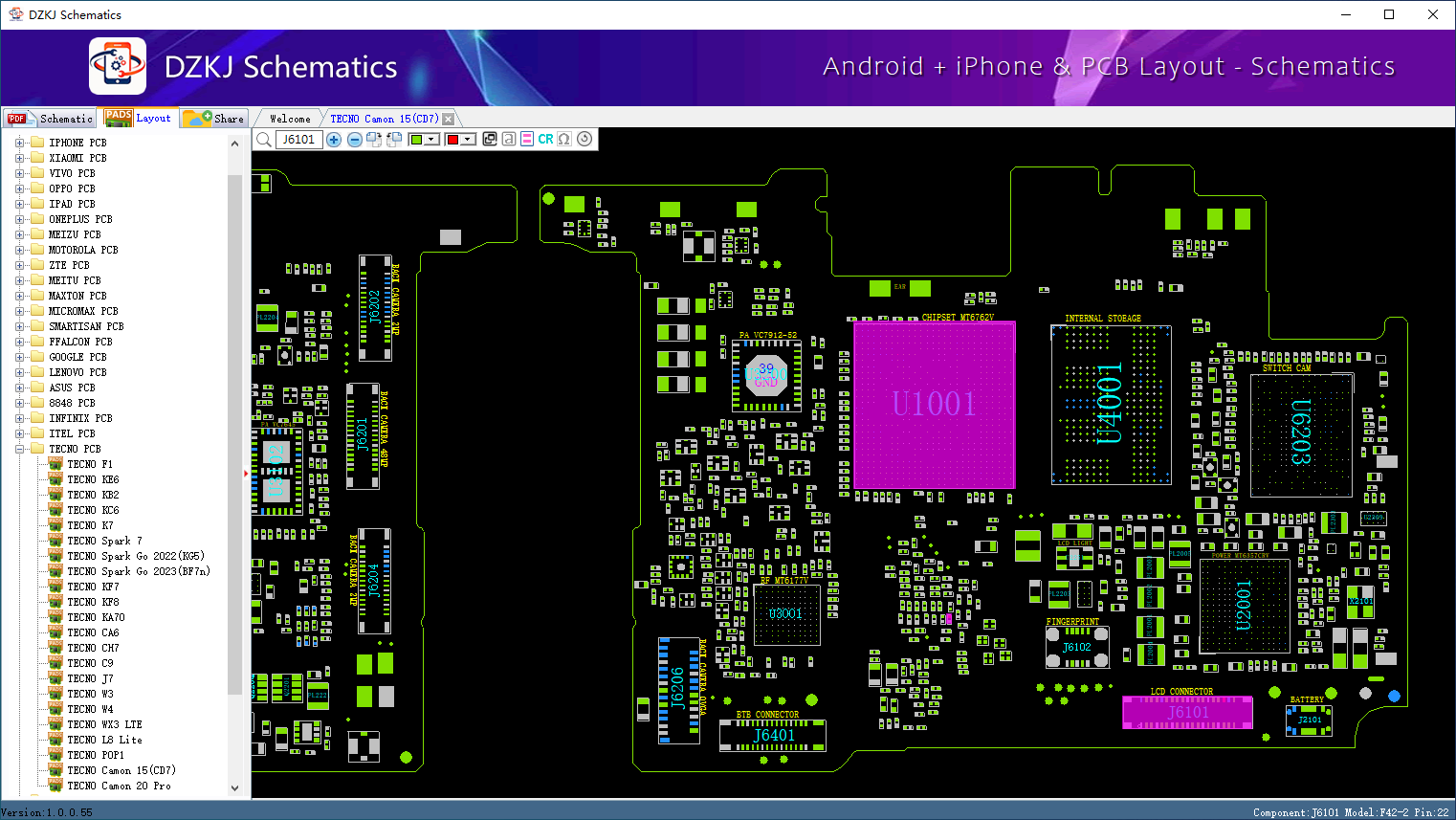This screenshot has width=1456, height=820.
Task: Click the pink stripes toolbar icon
Action: (x=527, y=140)
